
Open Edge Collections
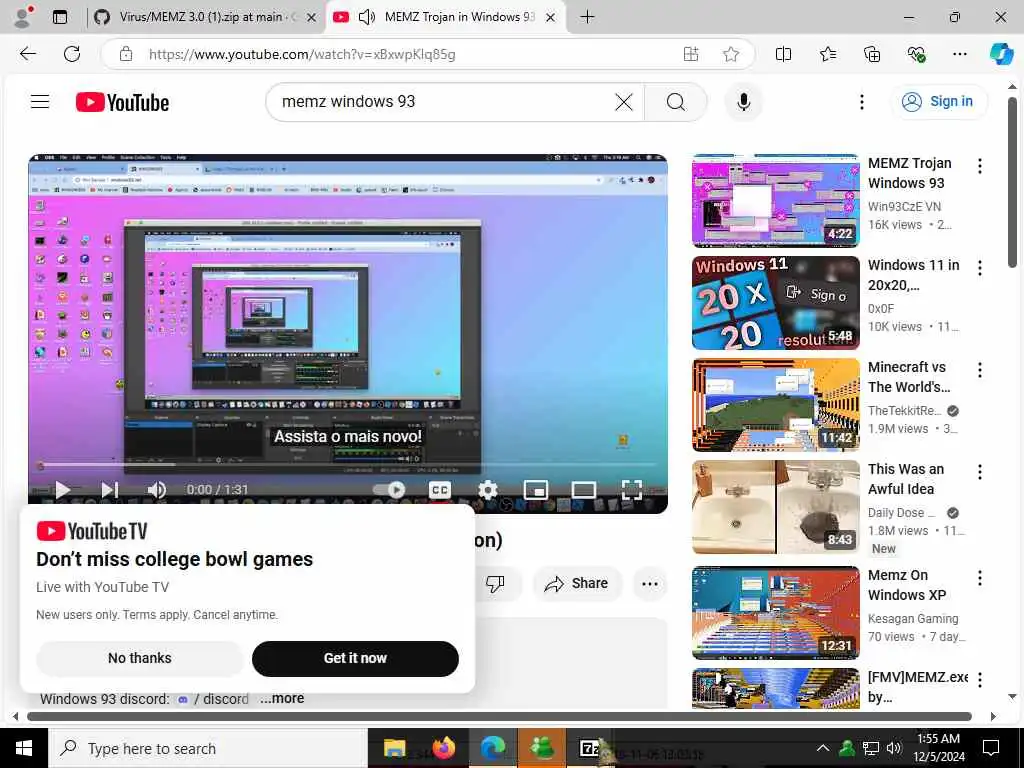tap(872, 54)
